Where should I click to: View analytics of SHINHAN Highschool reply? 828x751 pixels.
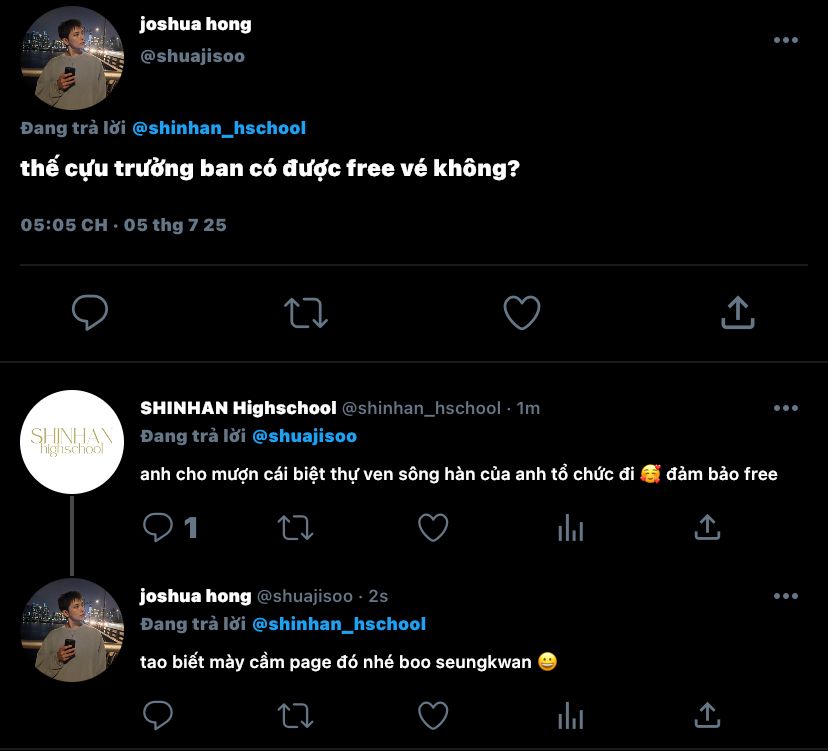pyautogui.click(x=570, y=527)
